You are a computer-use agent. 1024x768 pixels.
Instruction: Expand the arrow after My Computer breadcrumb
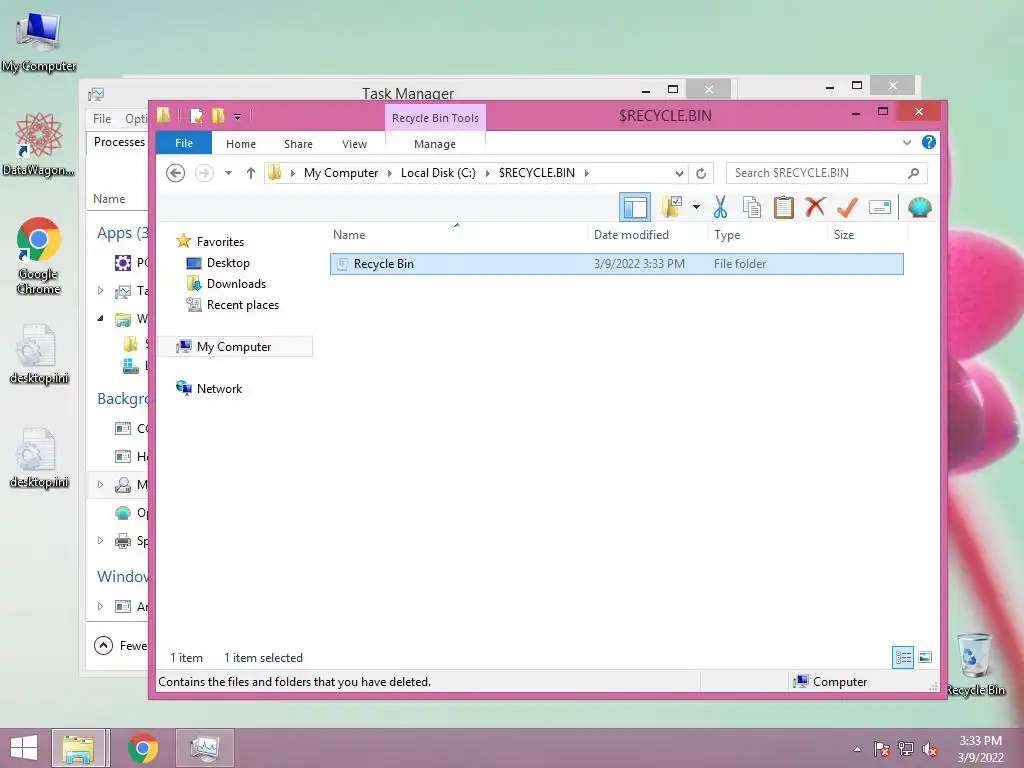(x=389, y=173)
